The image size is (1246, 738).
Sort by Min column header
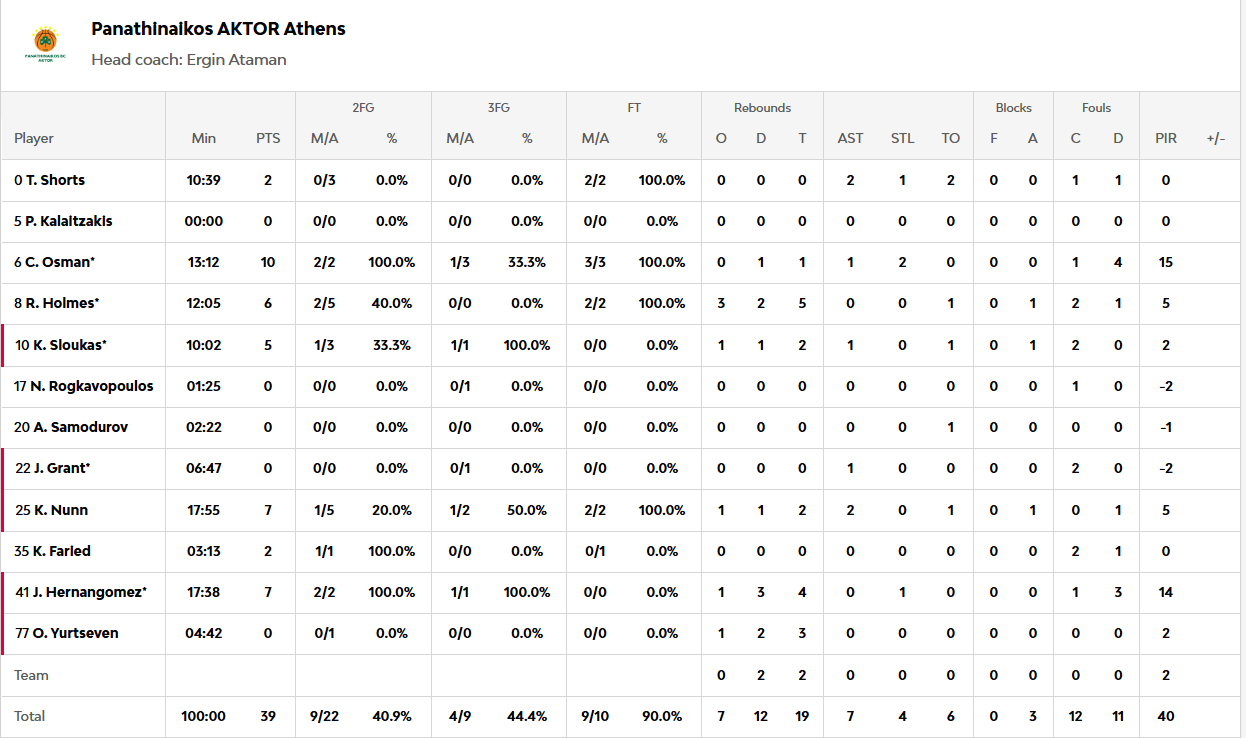tap(204, 138)
